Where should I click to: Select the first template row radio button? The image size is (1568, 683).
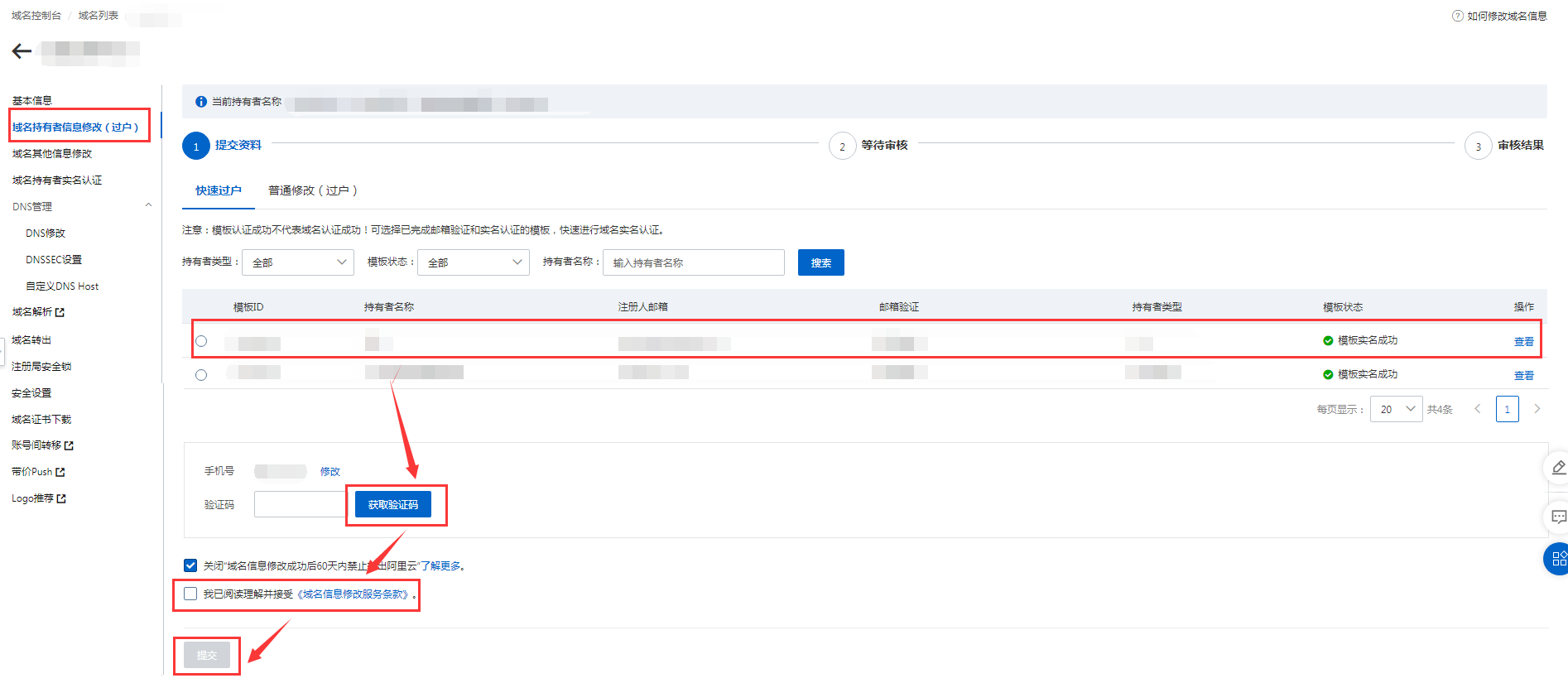coord(201,341)
